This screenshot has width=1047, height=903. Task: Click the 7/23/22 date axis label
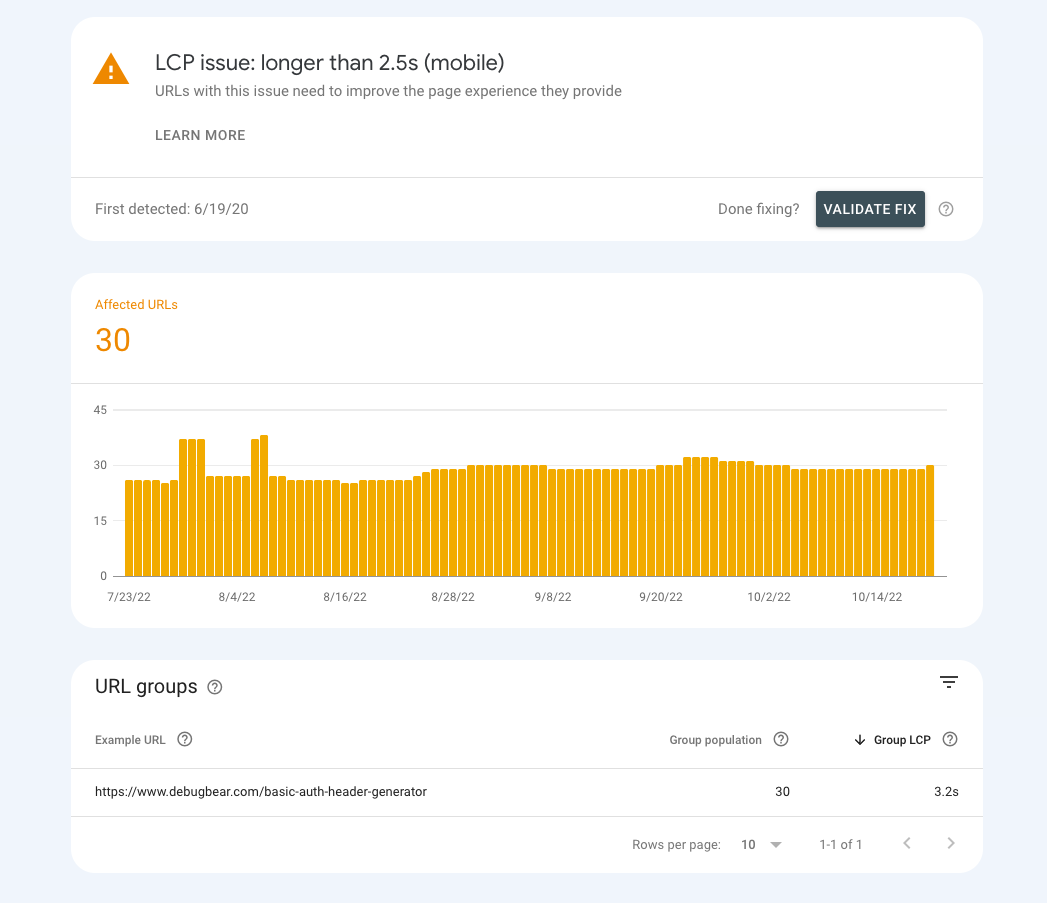coord(129,597)
